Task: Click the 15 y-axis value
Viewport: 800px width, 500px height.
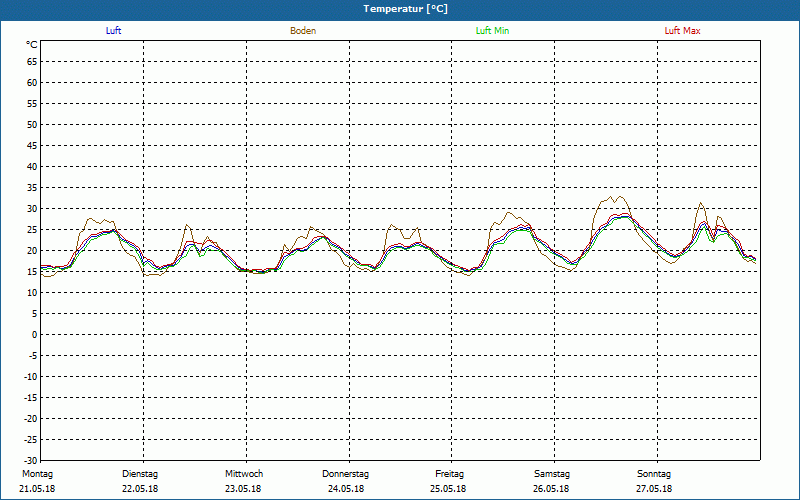Action: [32, 271]
